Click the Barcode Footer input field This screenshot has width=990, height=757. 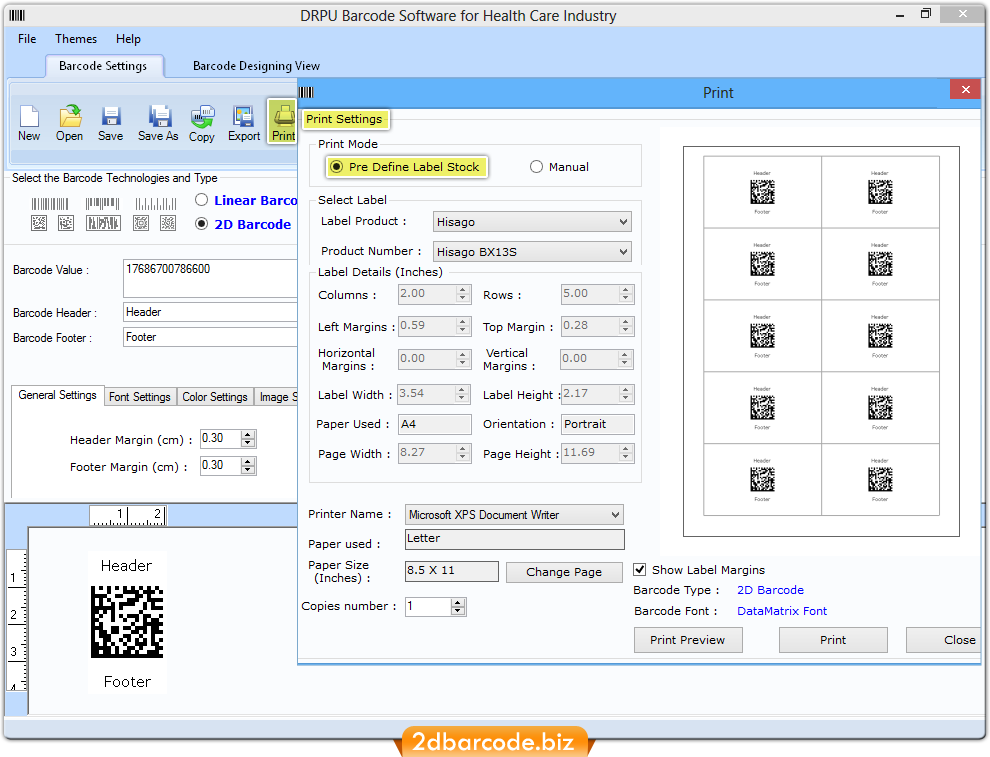(x=210, y=337)
